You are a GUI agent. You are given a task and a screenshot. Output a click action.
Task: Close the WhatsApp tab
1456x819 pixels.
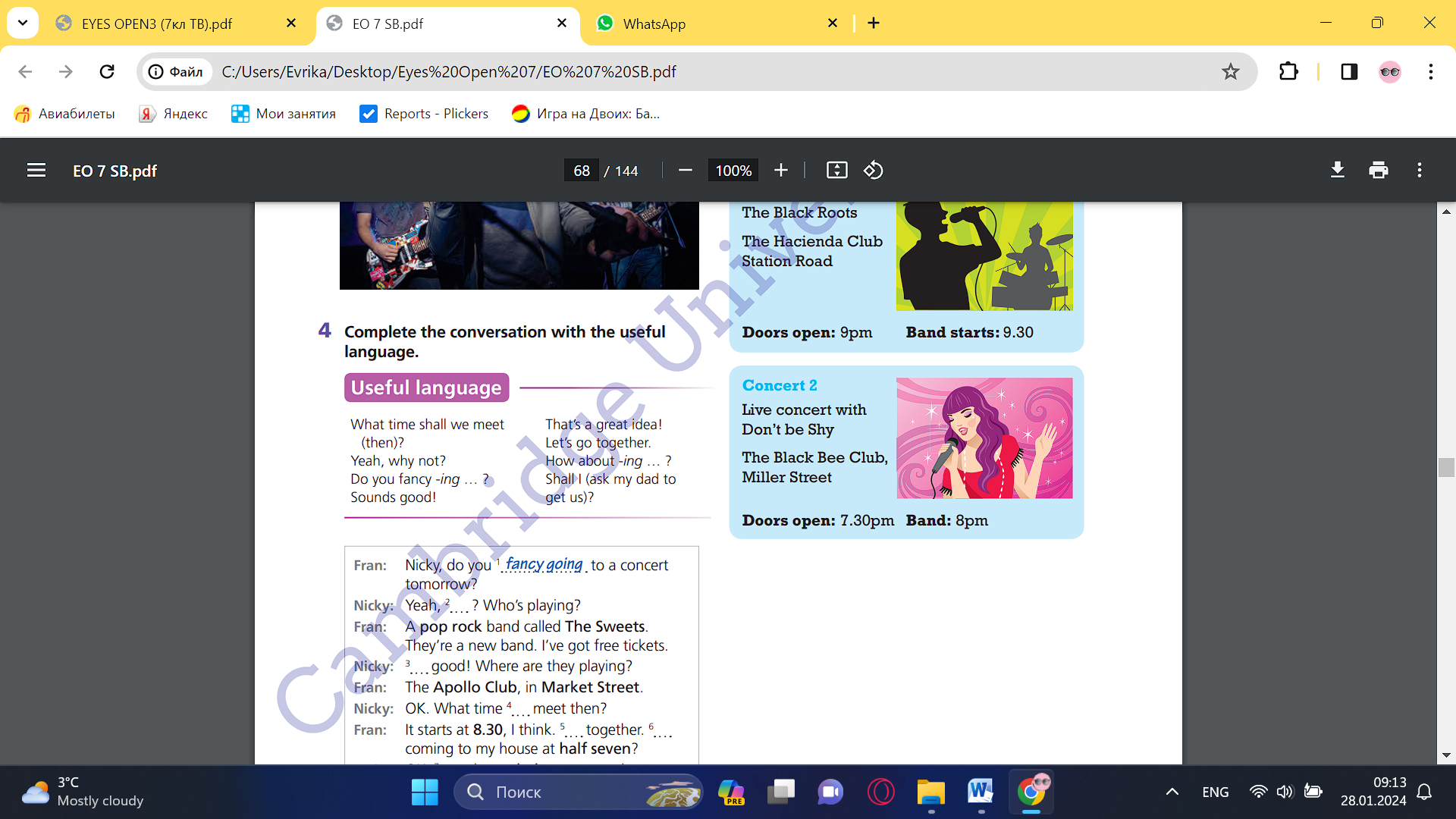(833, 24)
